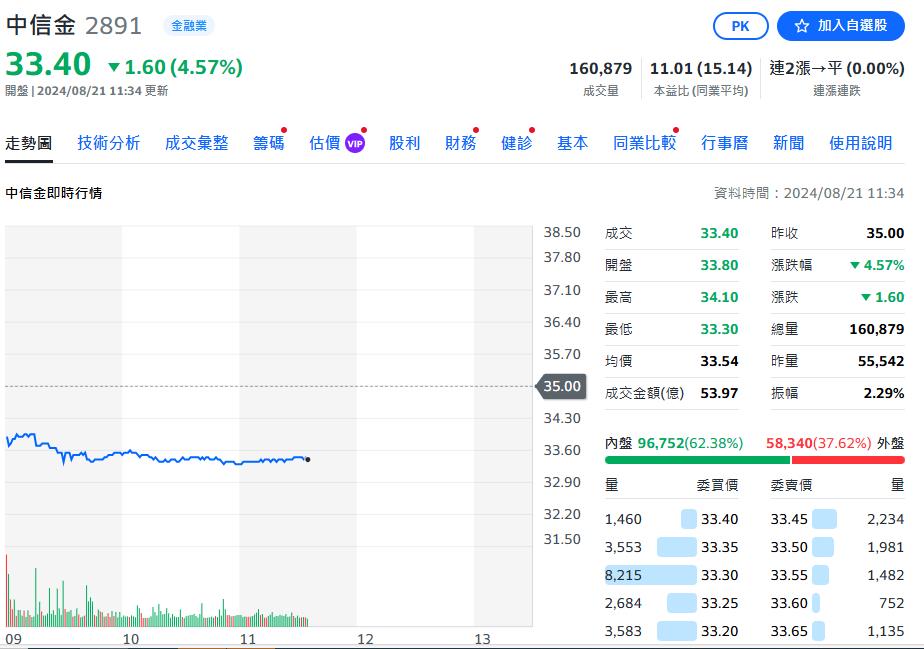This screenshot has height=649, width=924.
Task: Click the 振幅 2.29% value
Action: (884, 393)
